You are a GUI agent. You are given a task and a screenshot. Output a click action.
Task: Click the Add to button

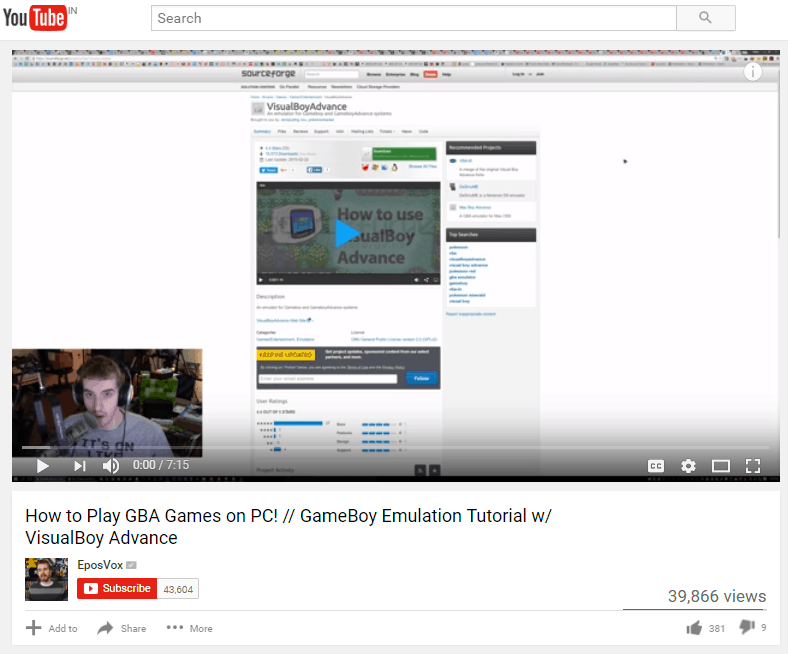pos(52,628)
